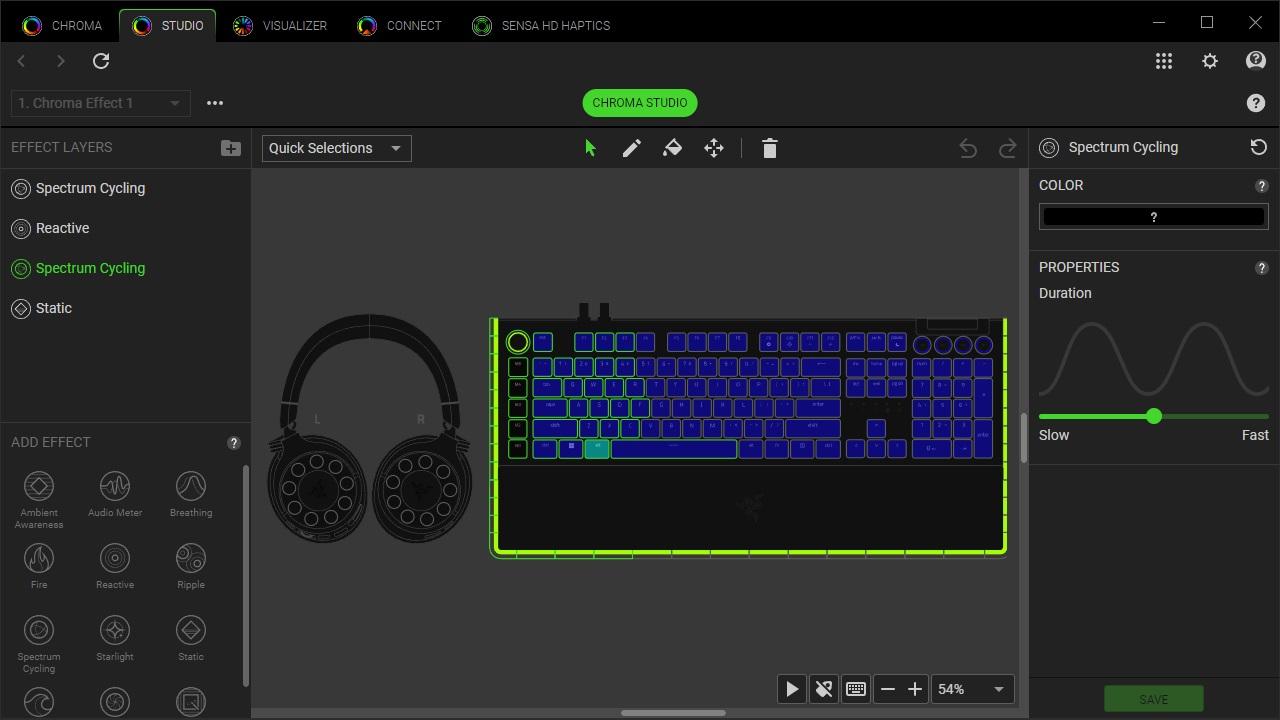The width and height of the screenshot is (1280, 720).
Task: Click the SAVE button
Action: tap(1153, 699)
